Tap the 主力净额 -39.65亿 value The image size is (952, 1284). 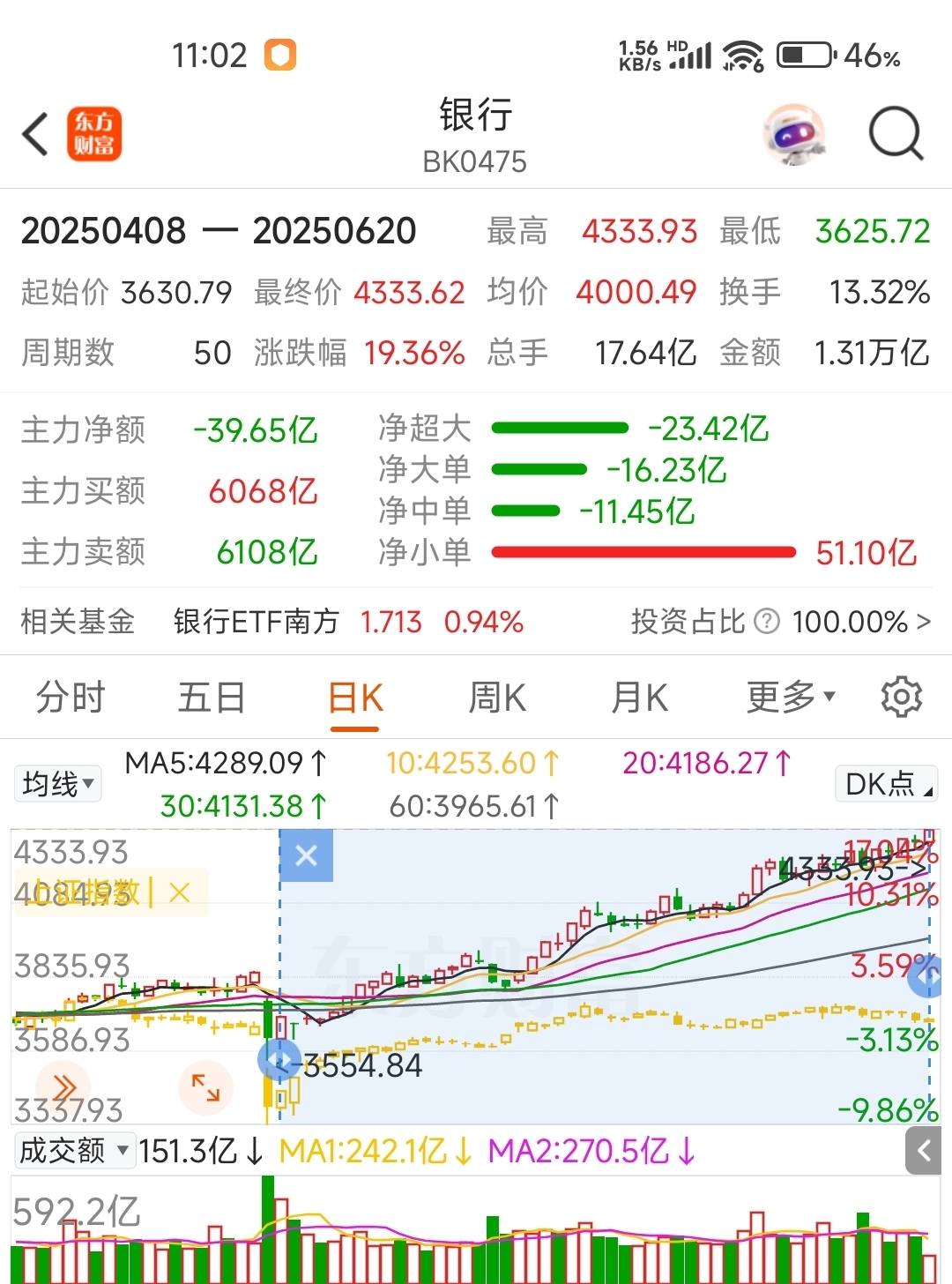click(x=256, y=430)
